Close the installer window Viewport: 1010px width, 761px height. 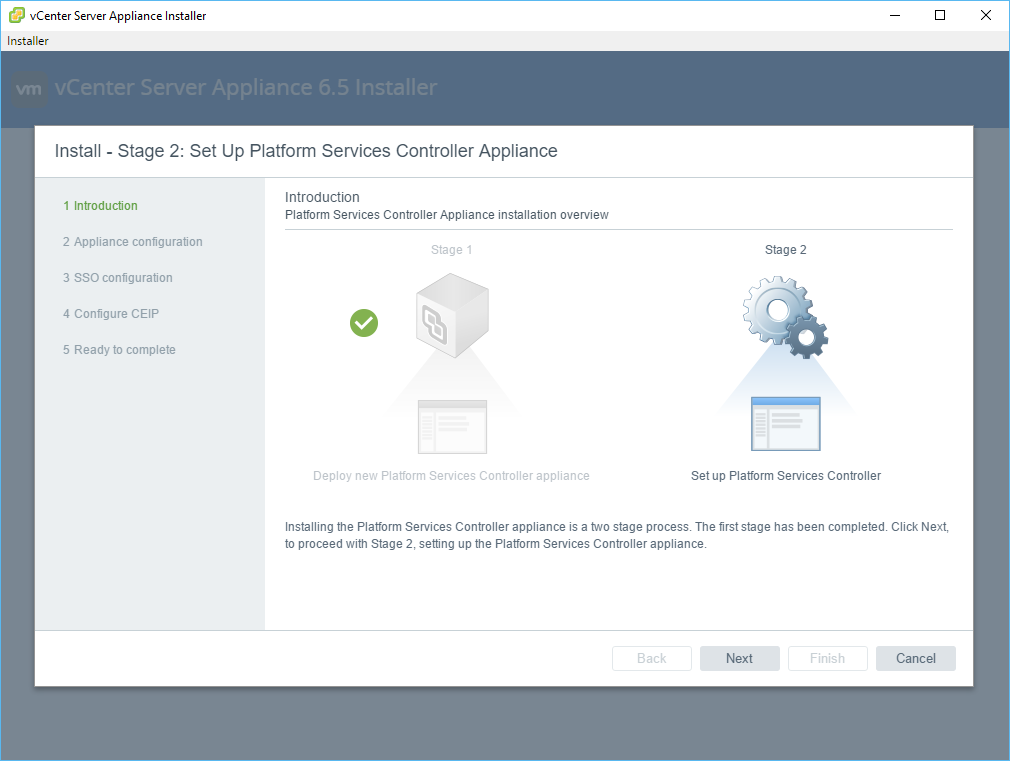pyautogui.click(x=986, y=15)
